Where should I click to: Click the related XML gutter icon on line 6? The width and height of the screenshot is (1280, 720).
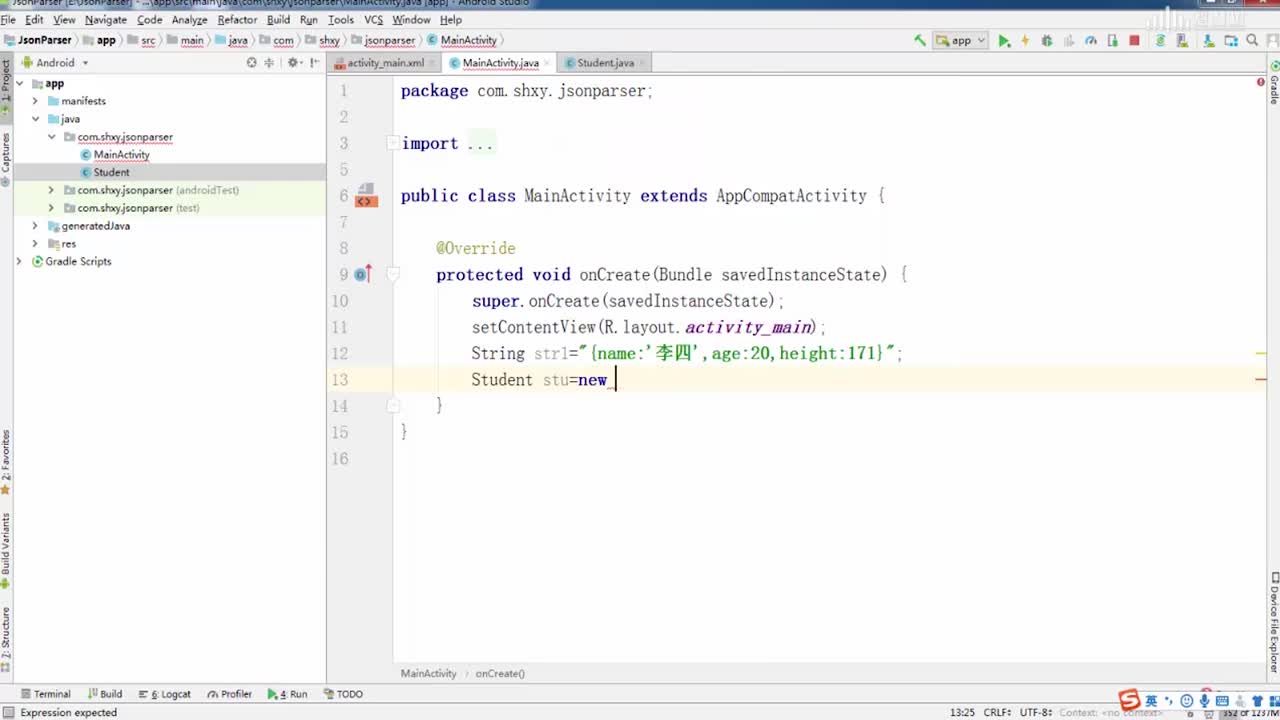tap(366, 195)
